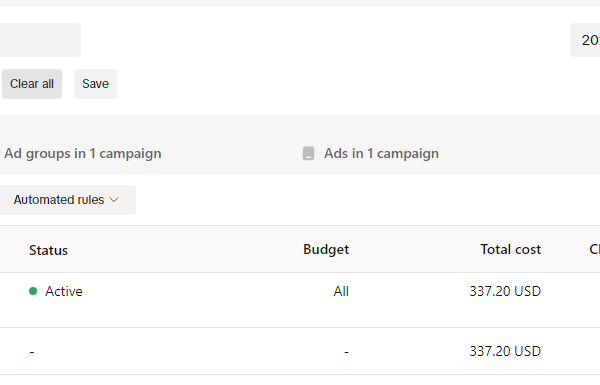Click the dash under the Status column
Image resolution: width=600 pixels, height=385 pixels.
pos(32,352)
